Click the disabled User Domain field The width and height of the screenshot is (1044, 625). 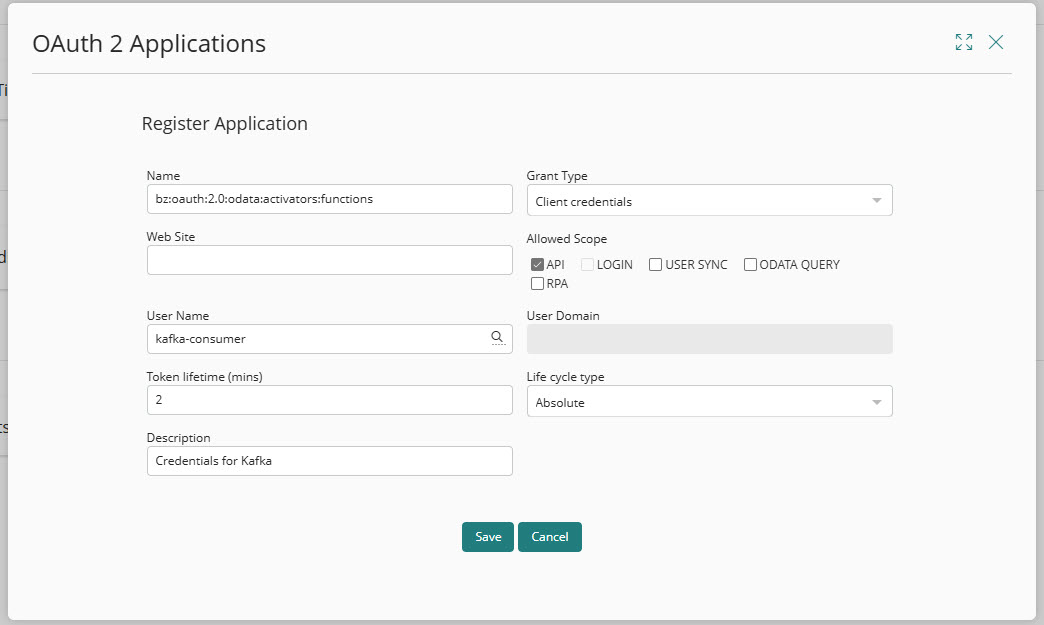(x=709, y=339)
